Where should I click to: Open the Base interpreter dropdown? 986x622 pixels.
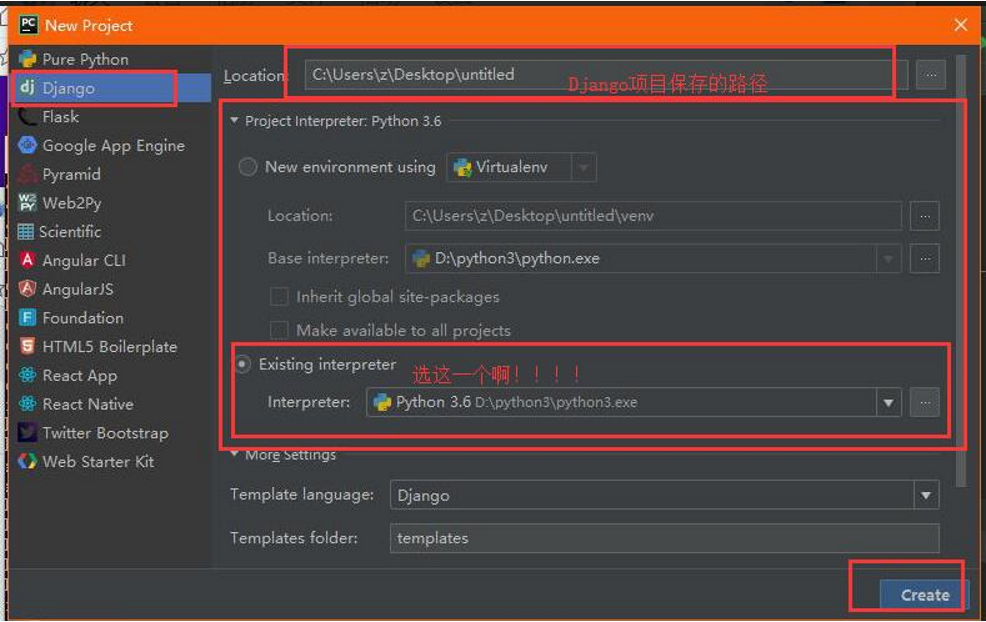888,258
